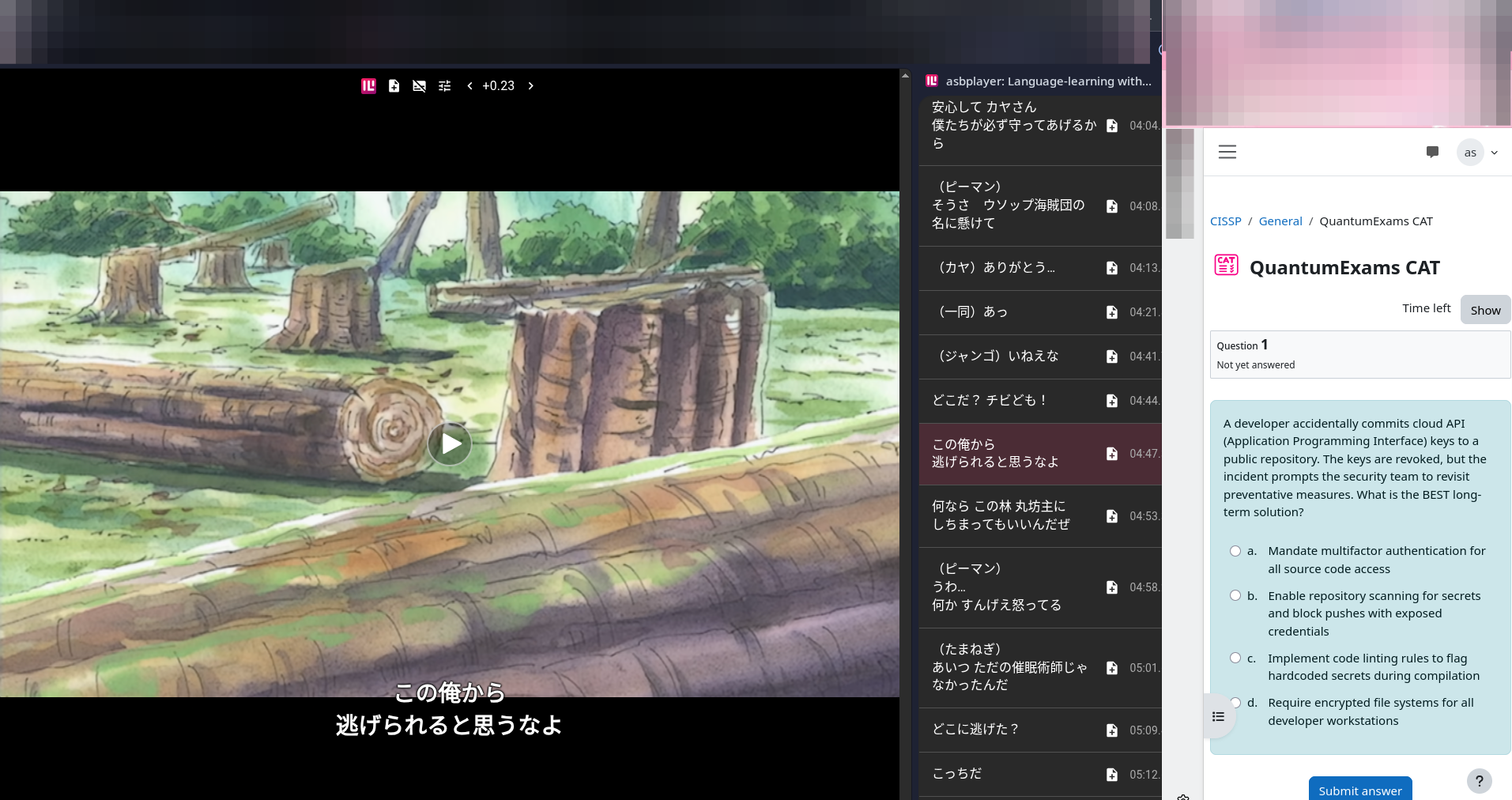Export card icon for ウソップ海賊団 line
The width and height of the screenshot is (1512, 800).
[x=1112, y=206]
